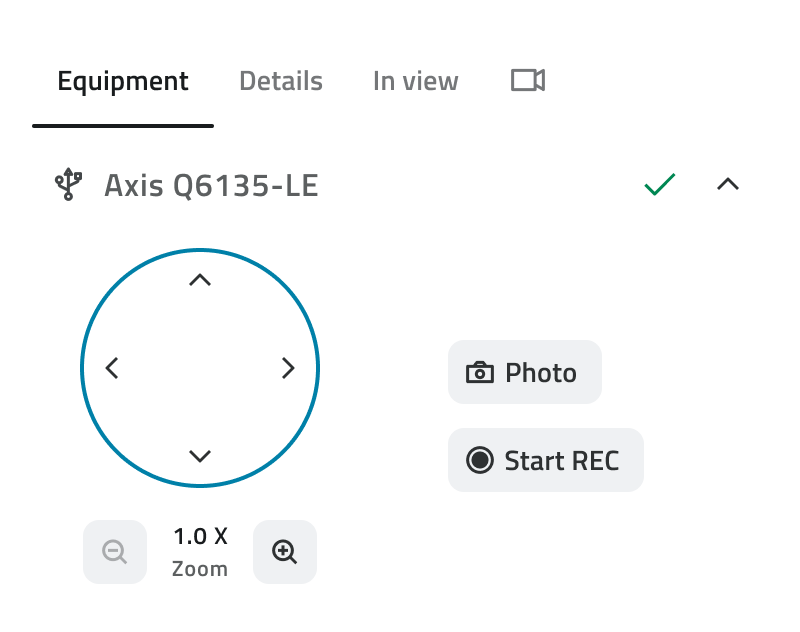
Task: Tilt camera down with the down arrow
Action: (x=200, y=456)
